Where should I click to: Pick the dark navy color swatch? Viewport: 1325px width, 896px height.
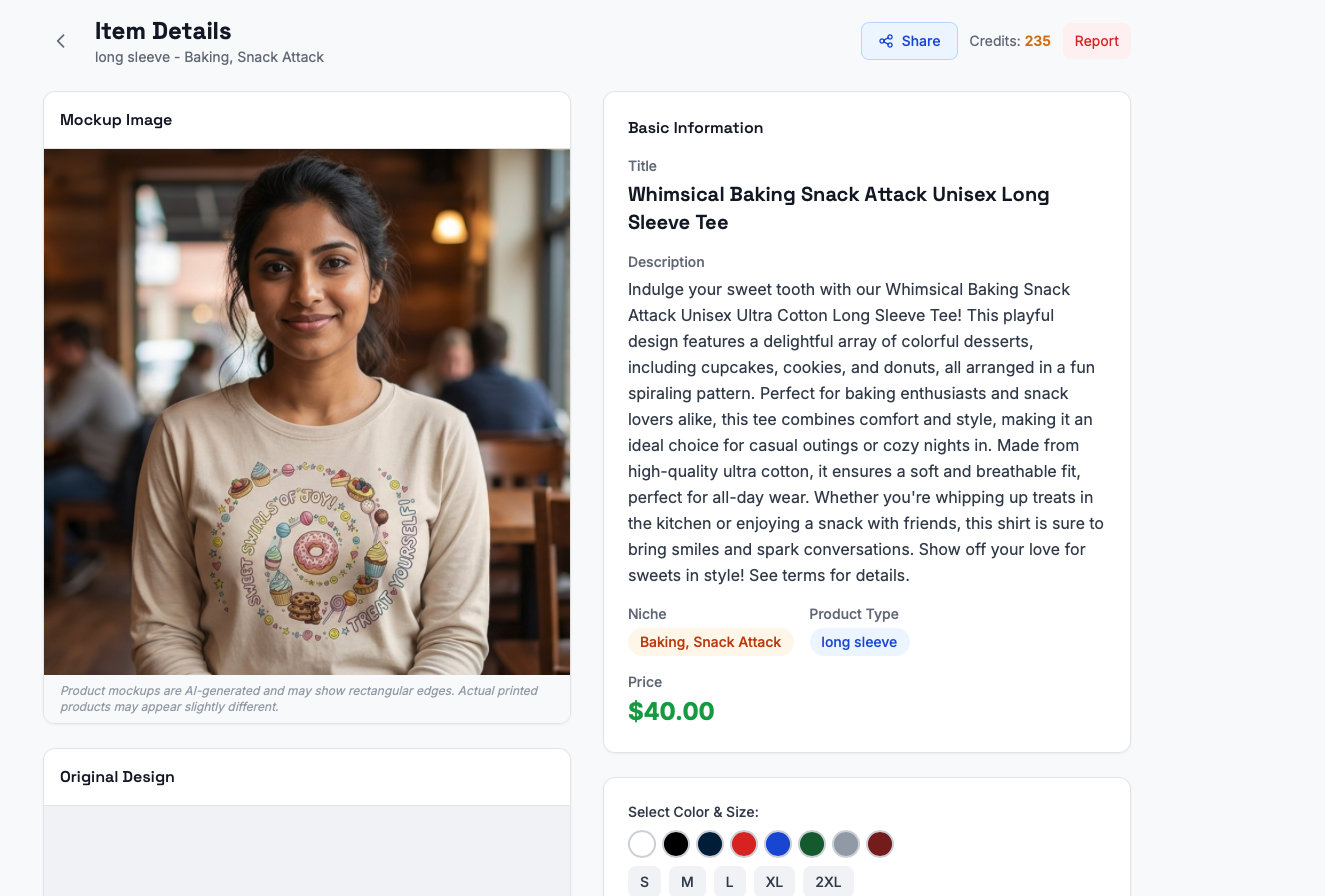(710, 844)
